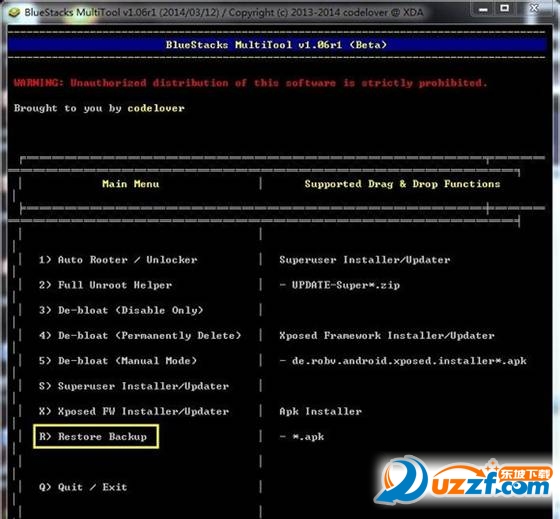Select option 1 Auto Rooter / Unlocker
Image resolution: width=560 pixels, height=519 pixels.
pyautogui.click(x=118, y=260)
